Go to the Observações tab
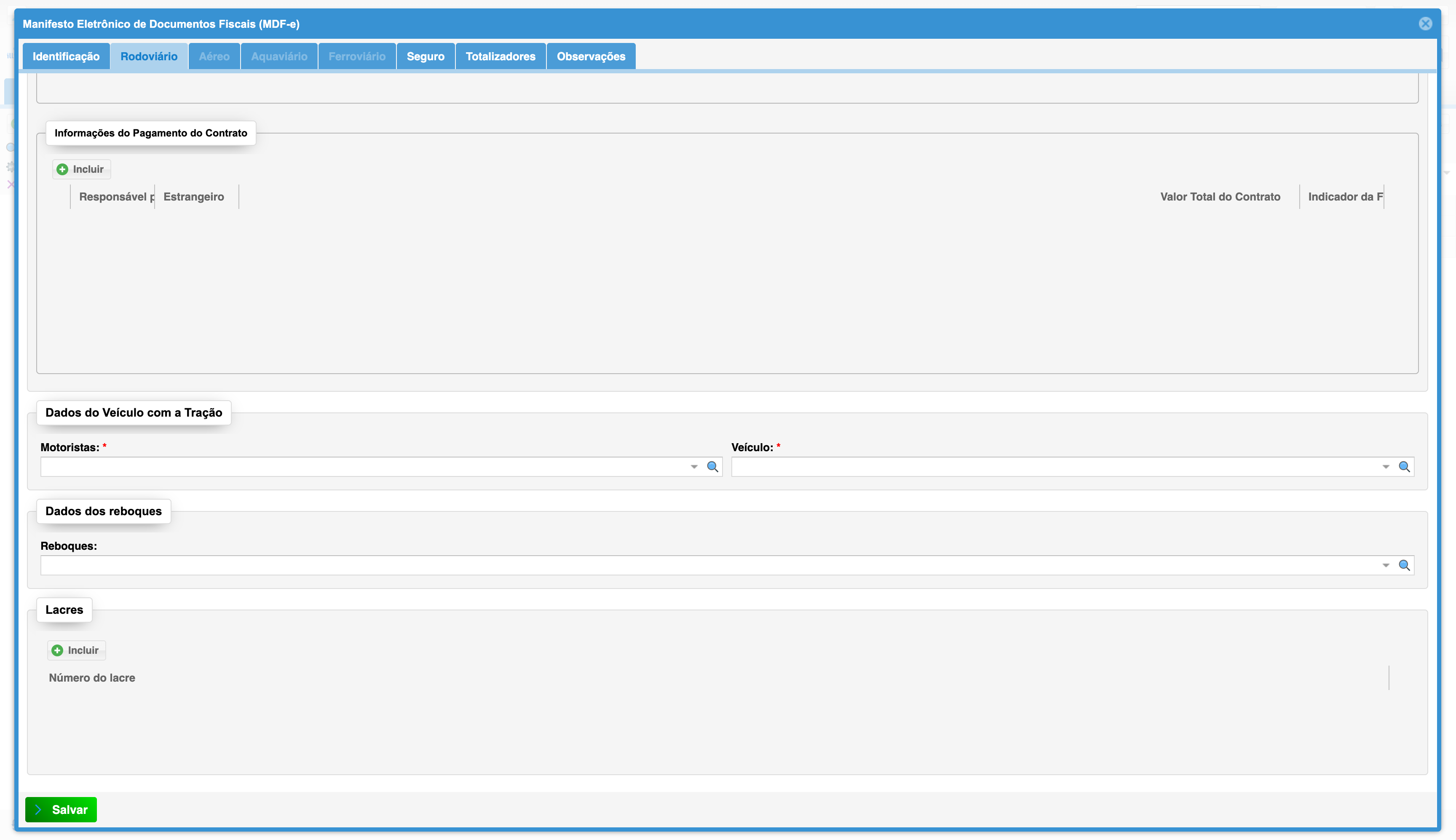 (x=591, y=56)
